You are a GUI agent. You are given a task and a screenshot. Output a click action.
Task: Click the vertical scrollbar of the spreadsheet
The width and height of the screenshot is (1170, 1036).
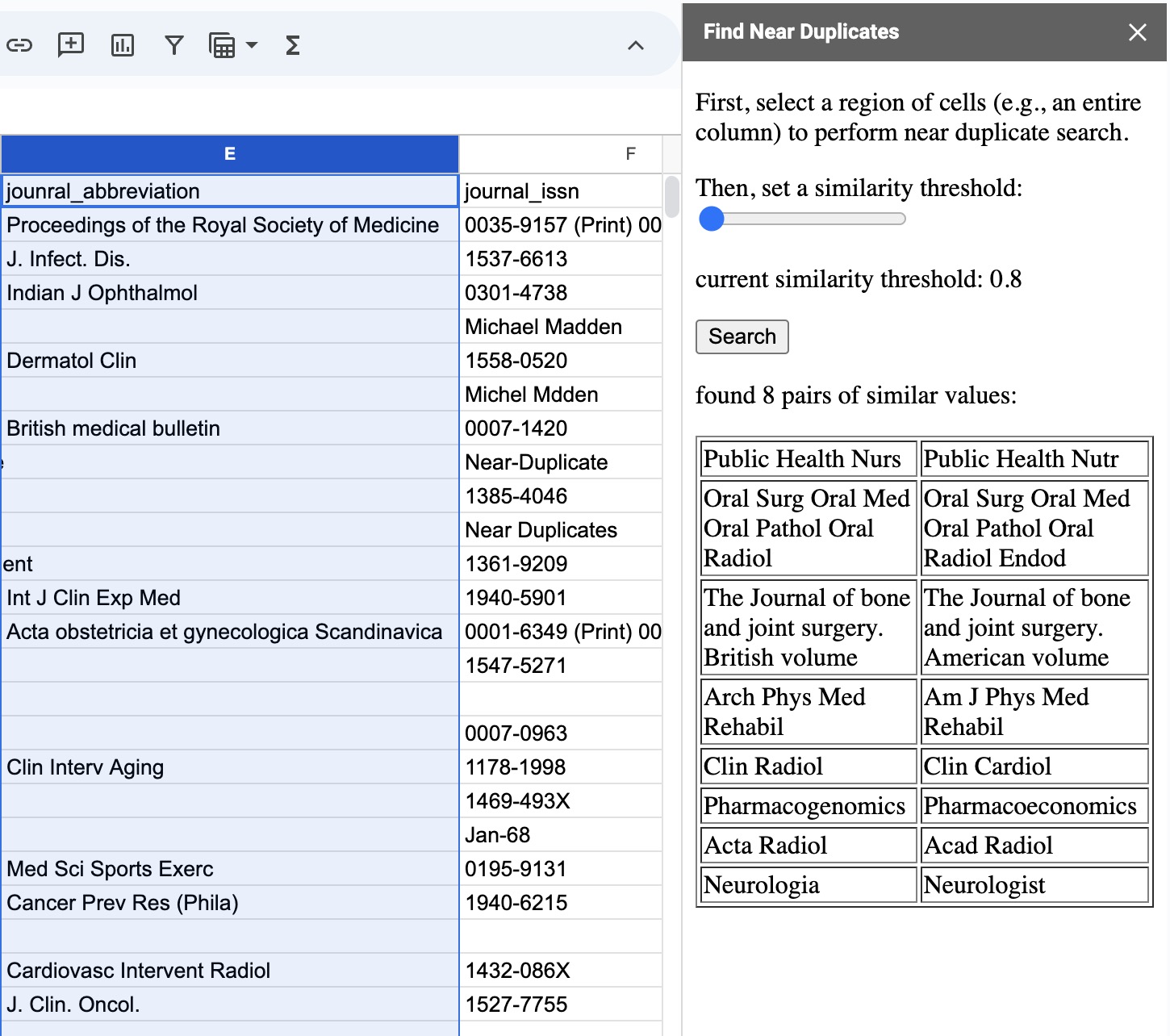tap(671, 197)
